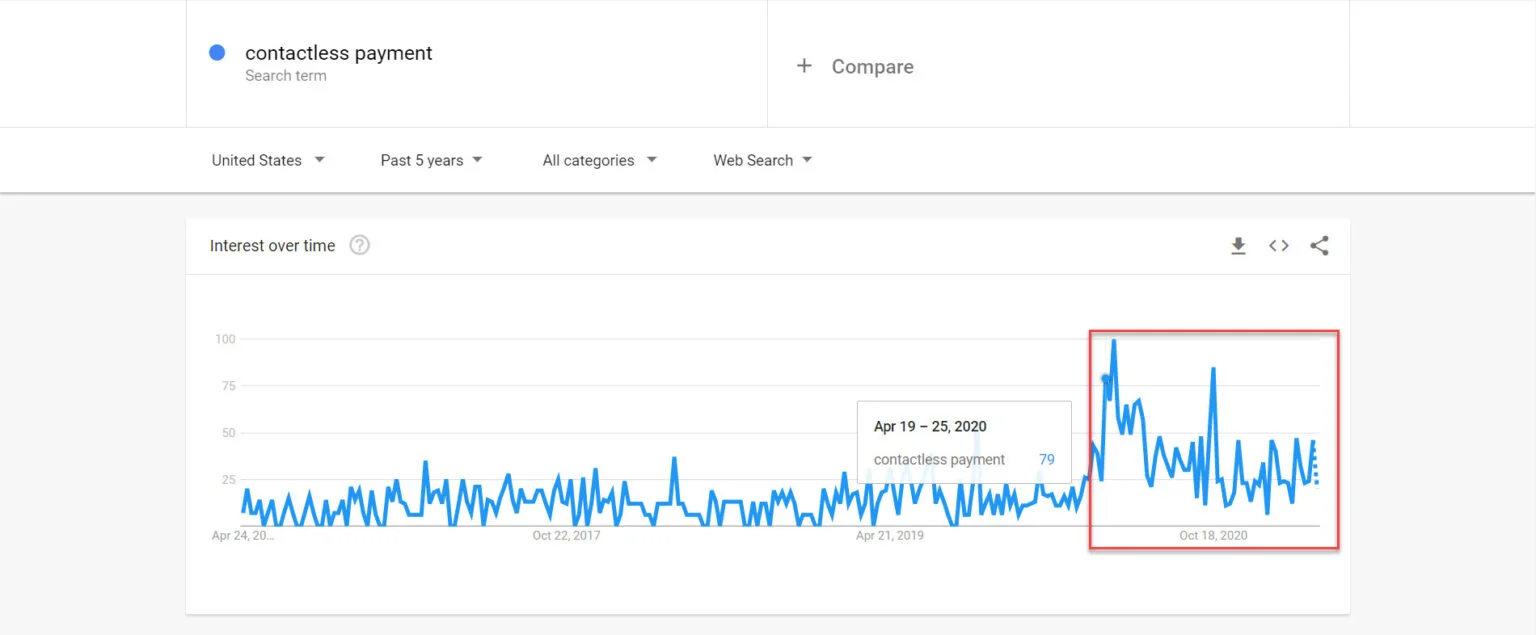Image resolution: width=1536 pixels, height=635 pixels.
Task: Click the peak data point near 100
Action: [1112, 341]
